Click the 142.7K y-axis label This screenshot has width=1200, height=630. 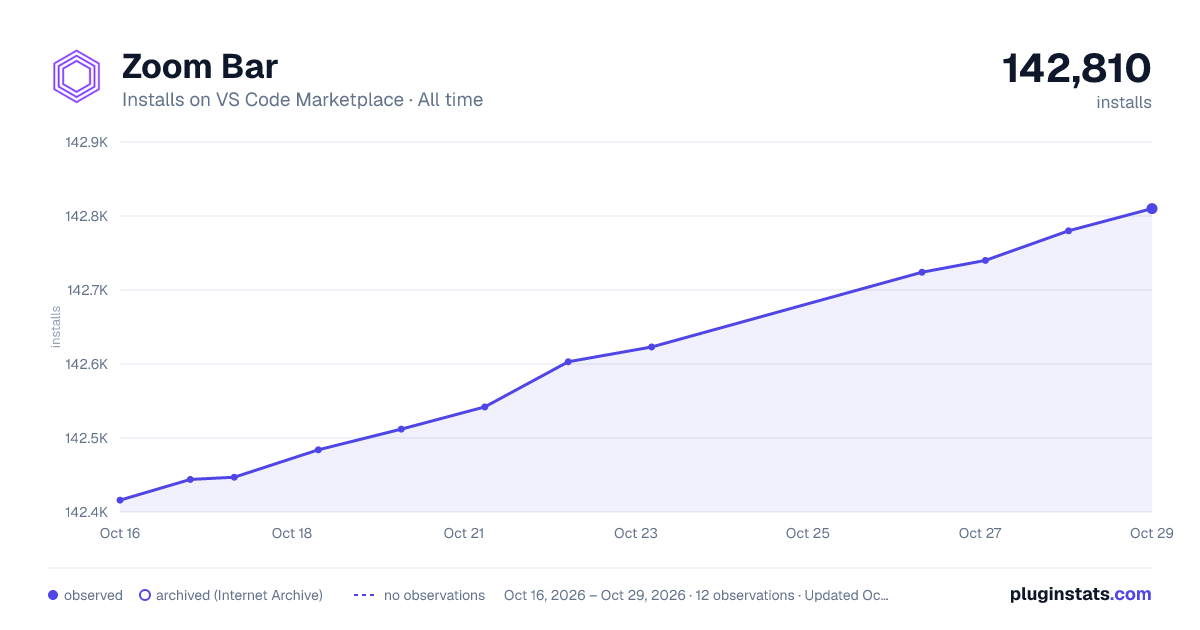coord(86,290)
